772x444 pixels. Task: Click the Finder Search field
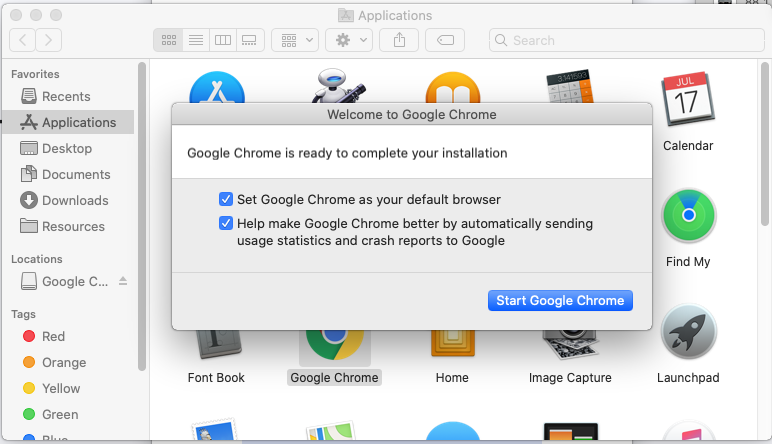(627, 40)
